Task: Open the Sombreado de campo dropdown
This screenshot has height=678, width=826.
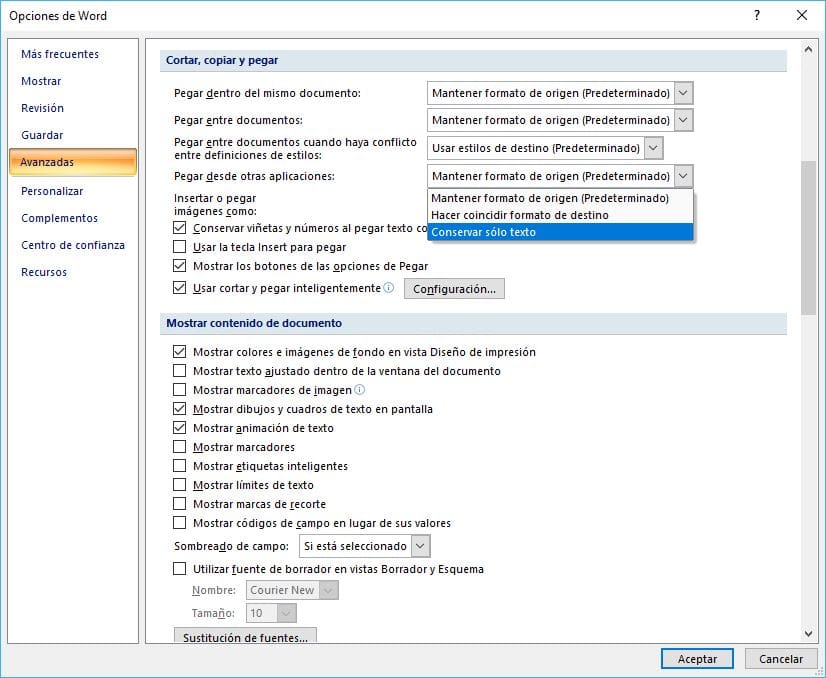Action: [420, 545]
